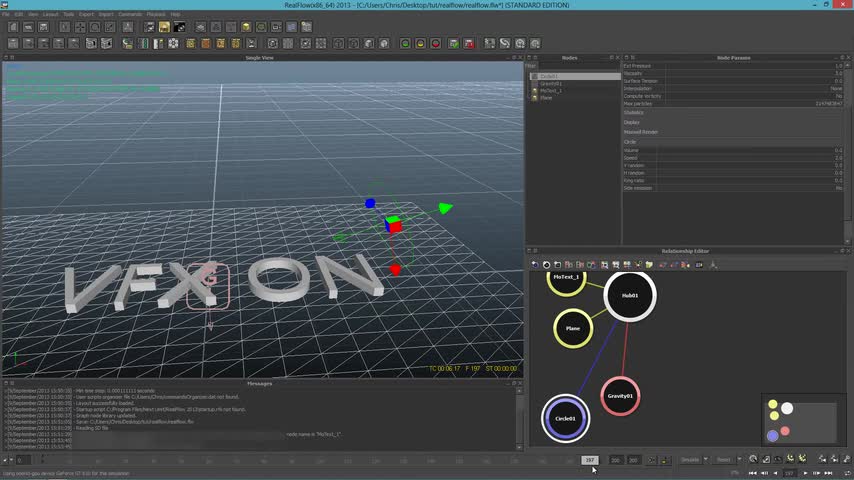Screen dimensions: 854x480
Task: Step to the previous frame
Action: pos(764,473)
